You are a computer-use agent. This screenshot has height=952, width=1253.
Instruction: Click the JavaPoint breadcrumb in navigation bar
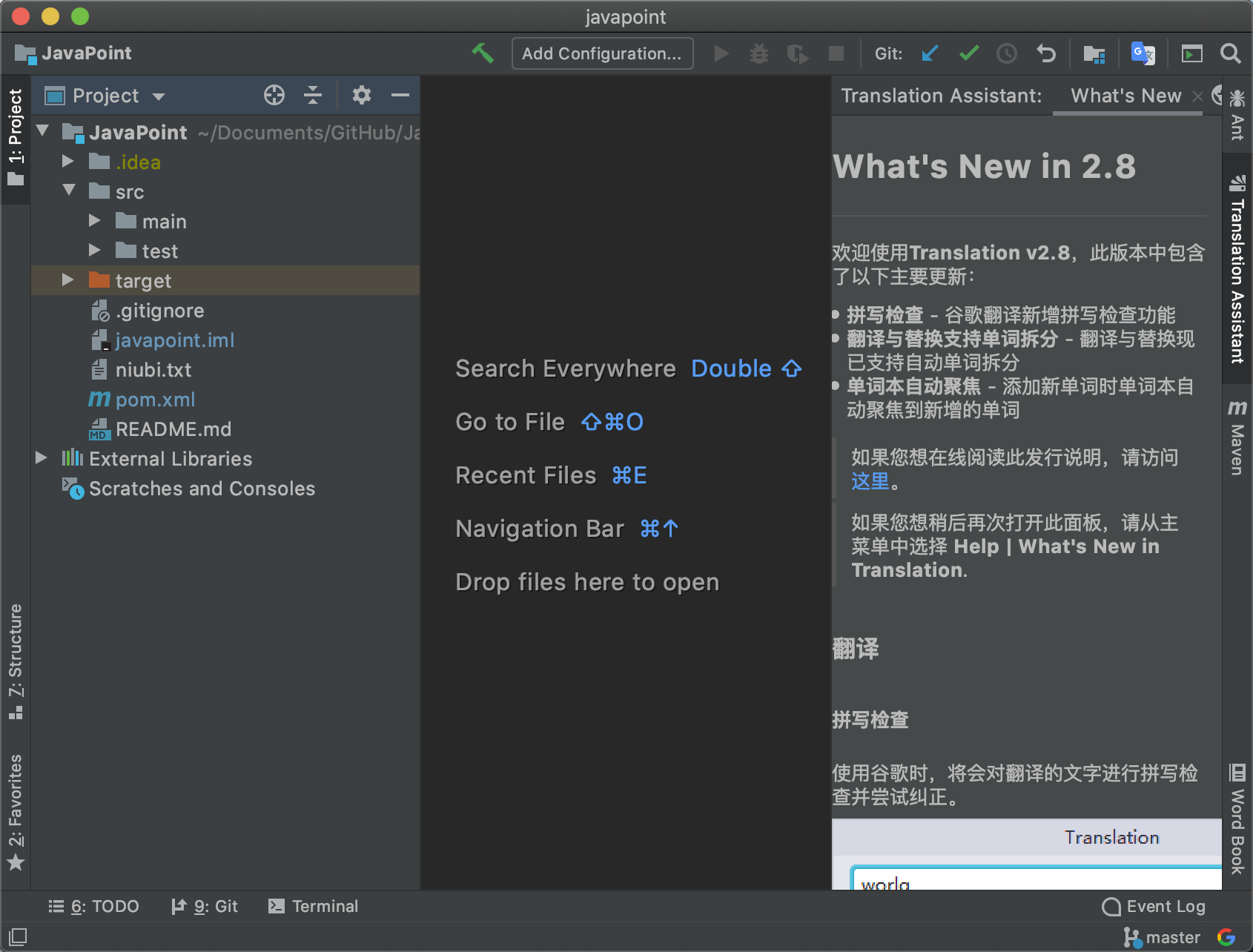[73, 53]
